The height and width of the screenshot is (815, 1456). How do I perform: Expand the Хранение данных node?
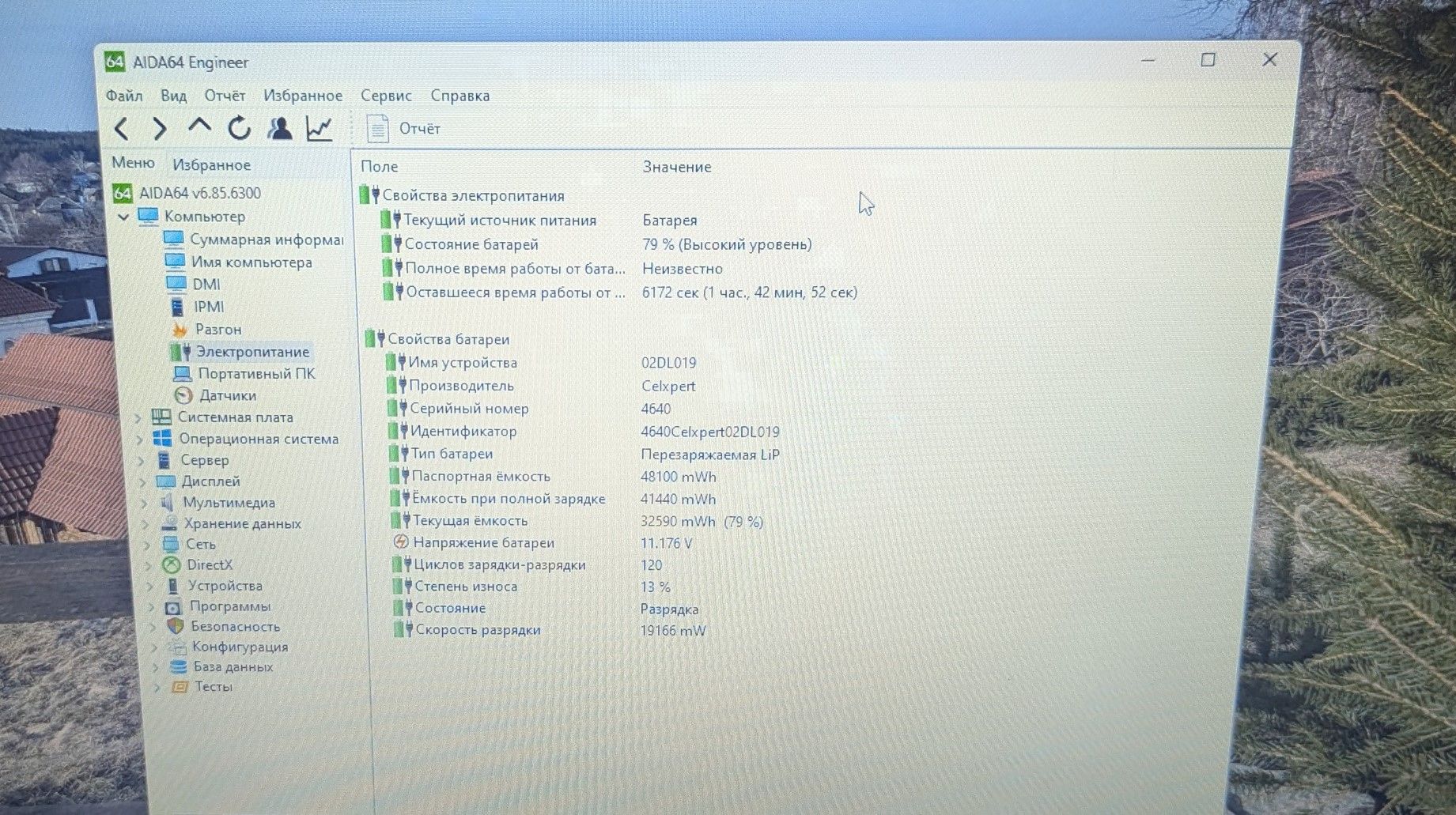click(x=146, y=523)
